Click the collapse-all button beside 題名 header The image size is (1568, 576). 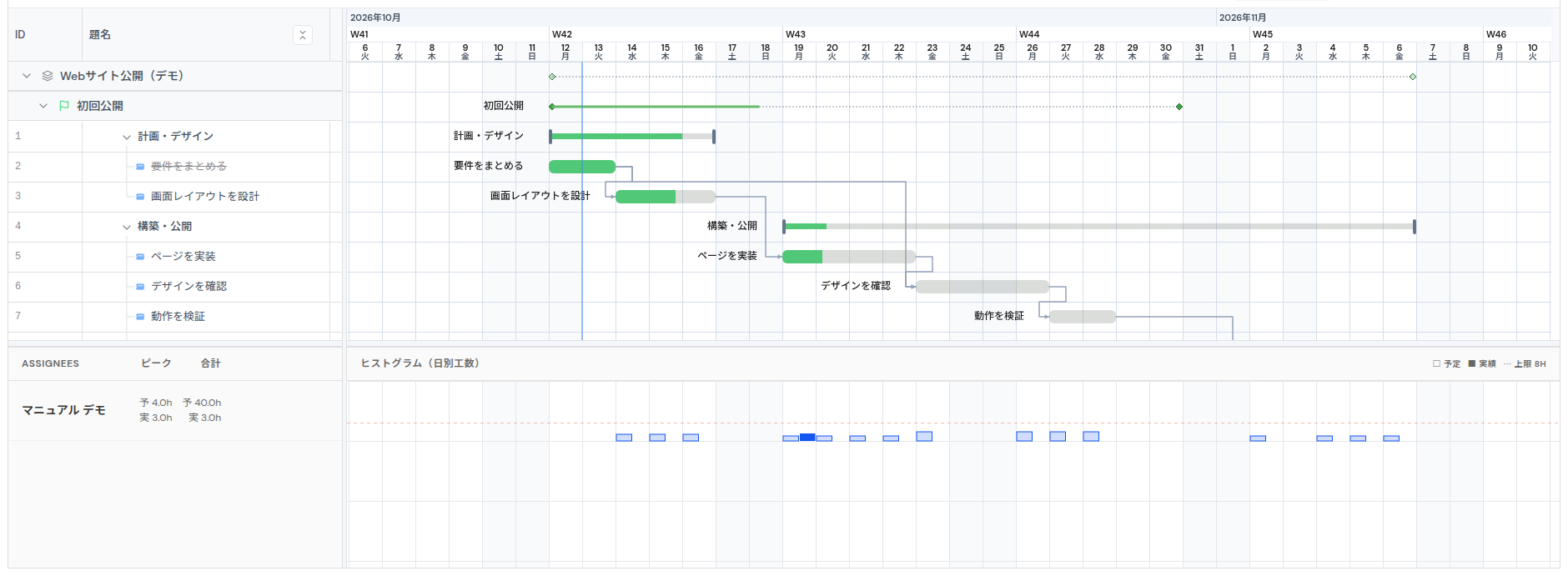(x=303, y=34)
